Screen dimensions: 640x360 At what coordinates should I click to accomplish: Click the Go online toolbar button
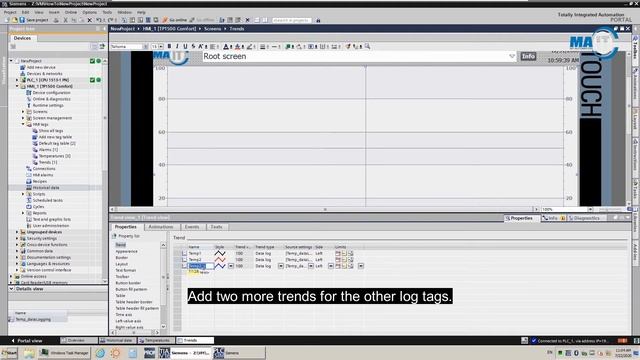175,20
